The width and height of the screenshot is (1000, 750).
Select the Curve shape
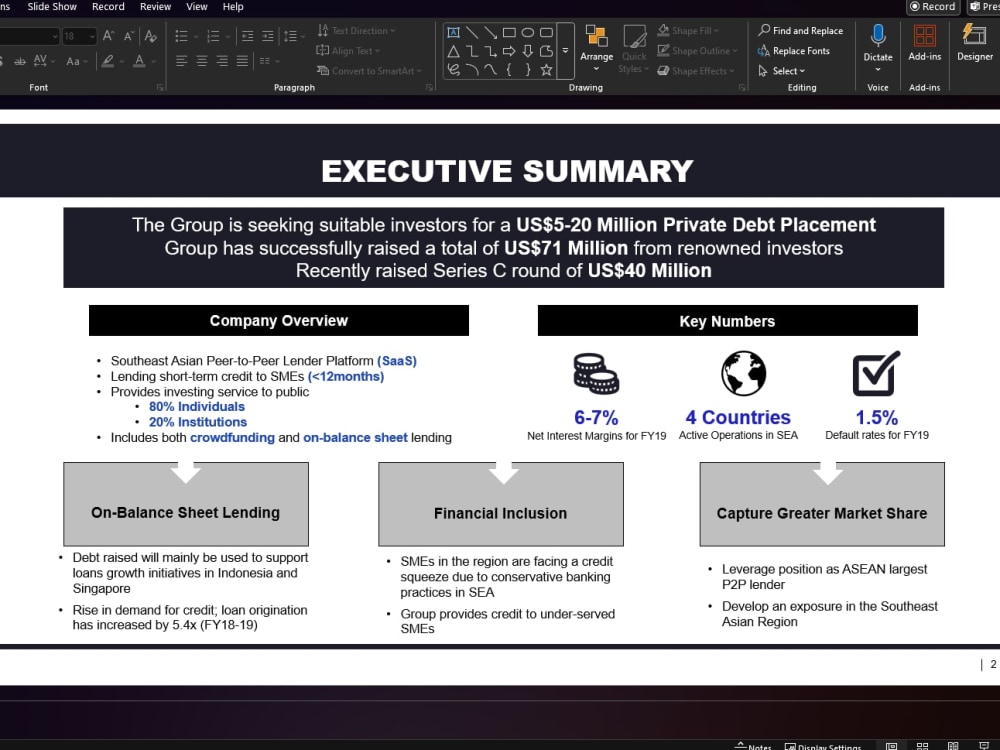(x=490, y=70)
